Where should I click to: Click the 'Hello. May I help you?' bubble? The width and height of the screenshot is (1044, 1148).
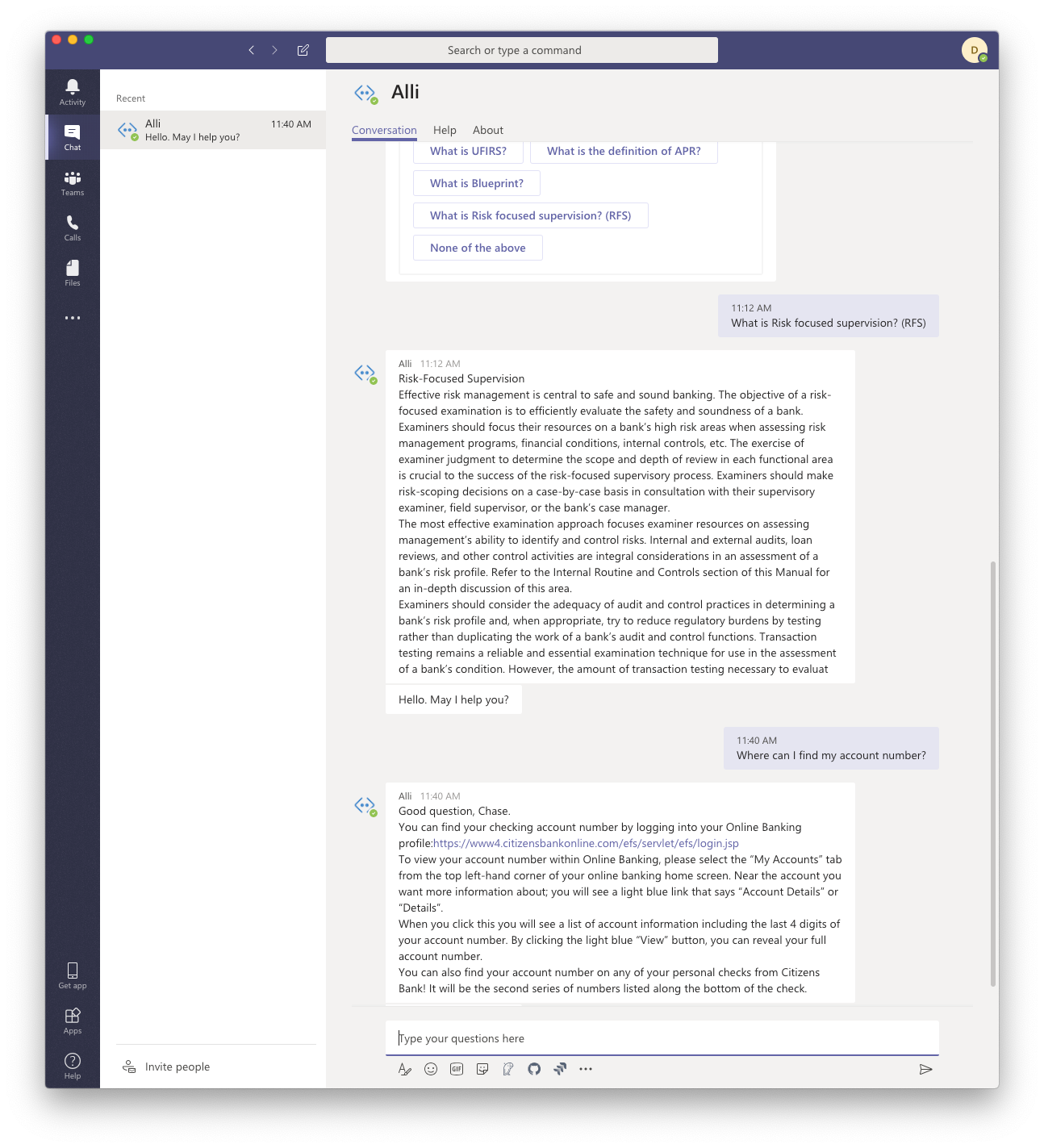click(453, 699)
